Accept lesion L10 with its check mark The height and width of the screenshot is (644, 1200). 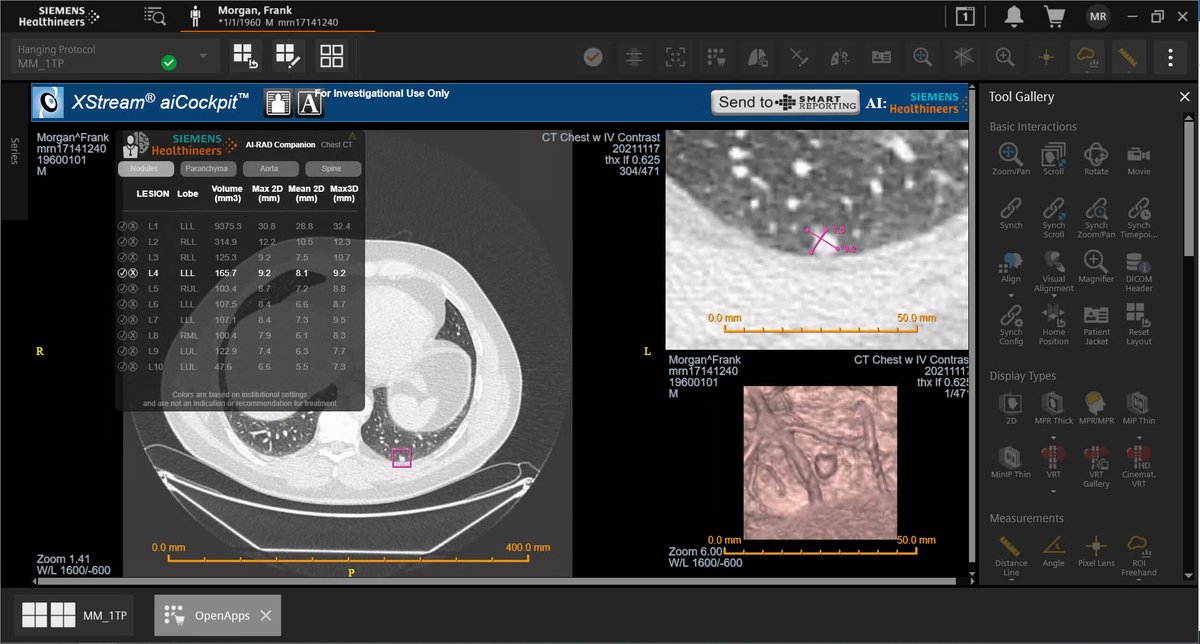pos(122,367)
